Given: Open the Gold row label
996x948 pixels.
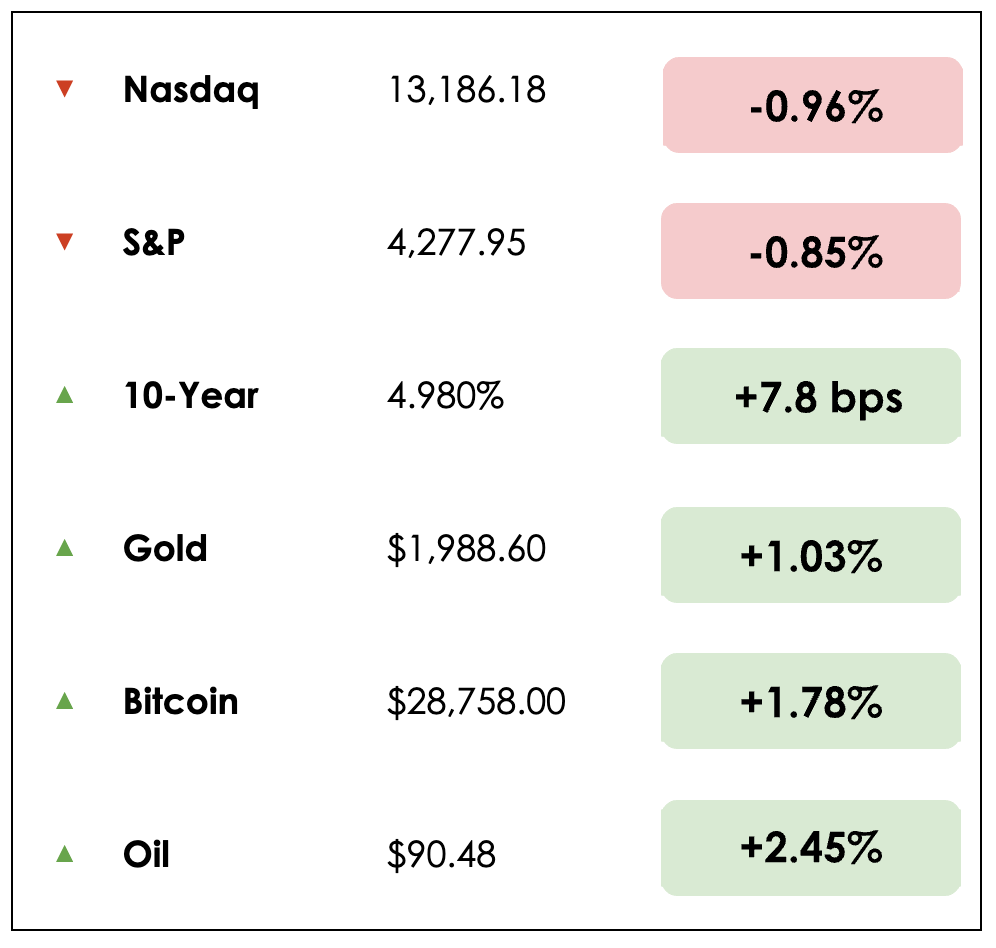Looking at the screenshot, I should (165, 548).
